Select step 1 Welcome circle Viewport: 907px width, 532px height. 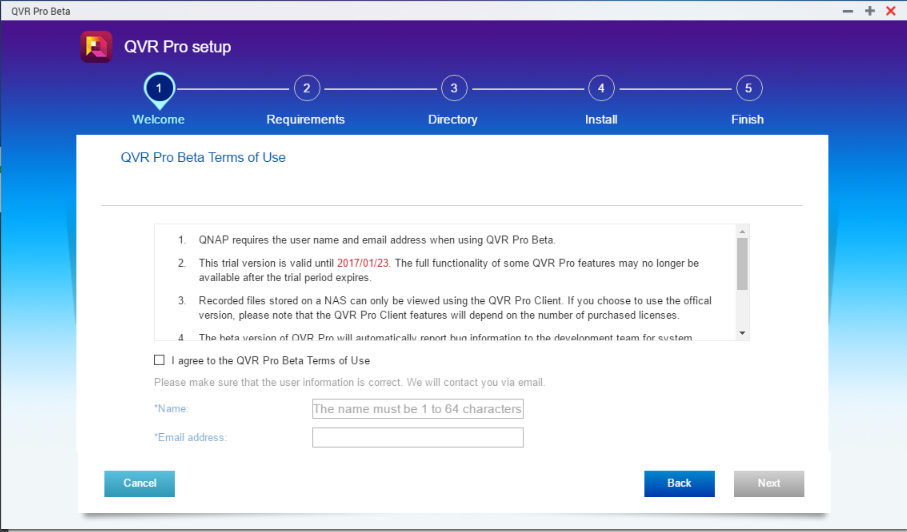click(159, 89)
